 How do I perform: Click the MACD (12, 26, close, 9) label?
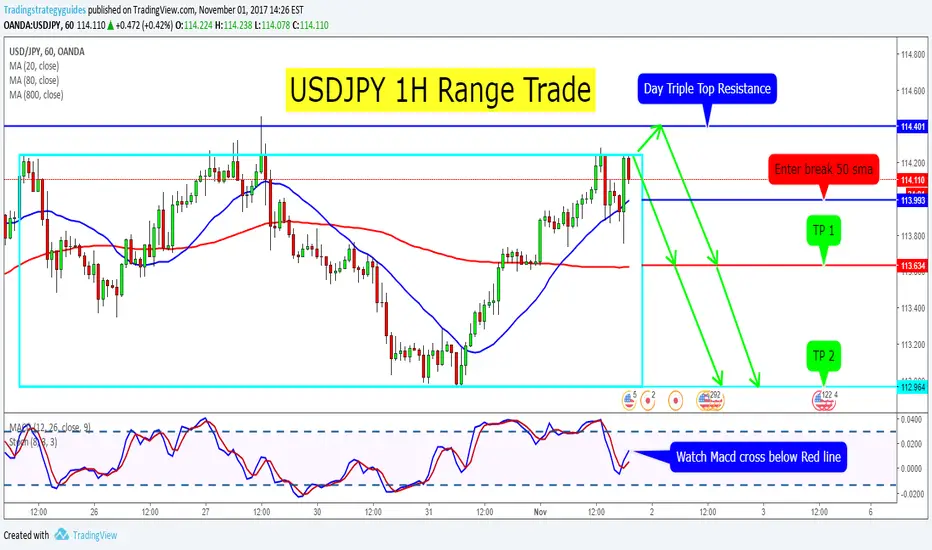50,428
